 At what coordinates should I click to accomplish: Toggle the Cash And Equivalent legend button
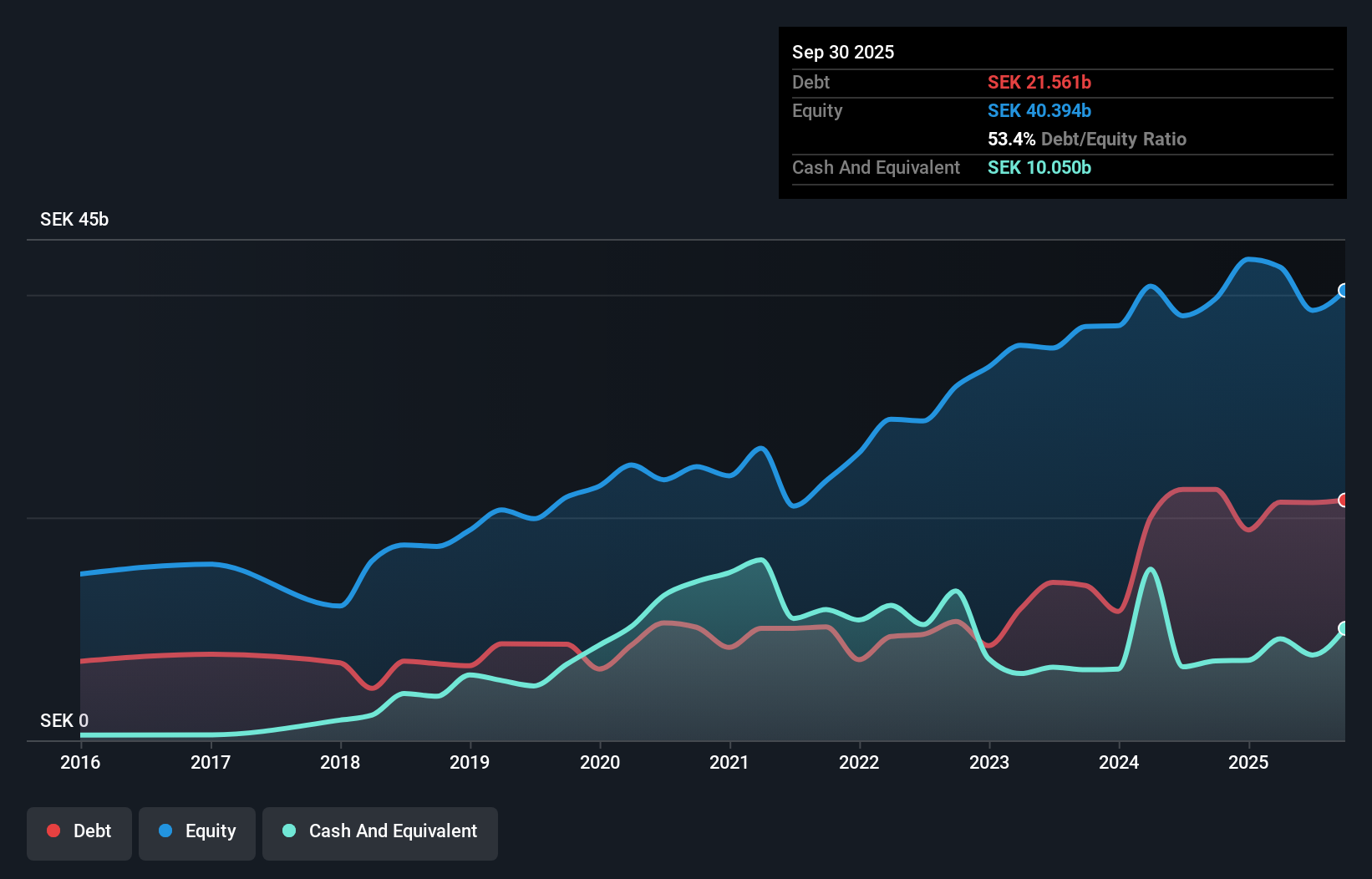380,833
